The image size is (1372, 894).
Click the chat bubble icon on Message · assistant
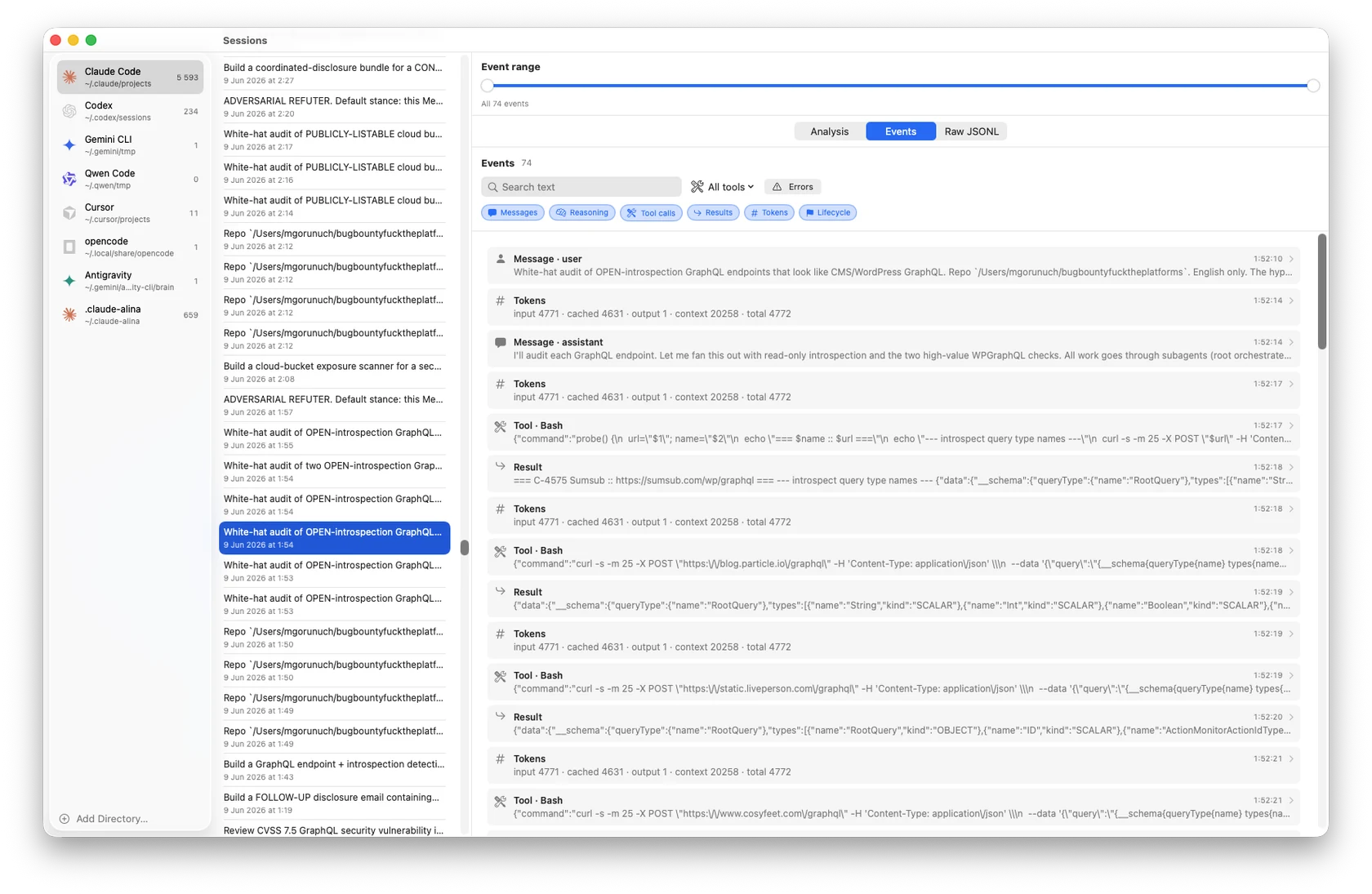501,343
